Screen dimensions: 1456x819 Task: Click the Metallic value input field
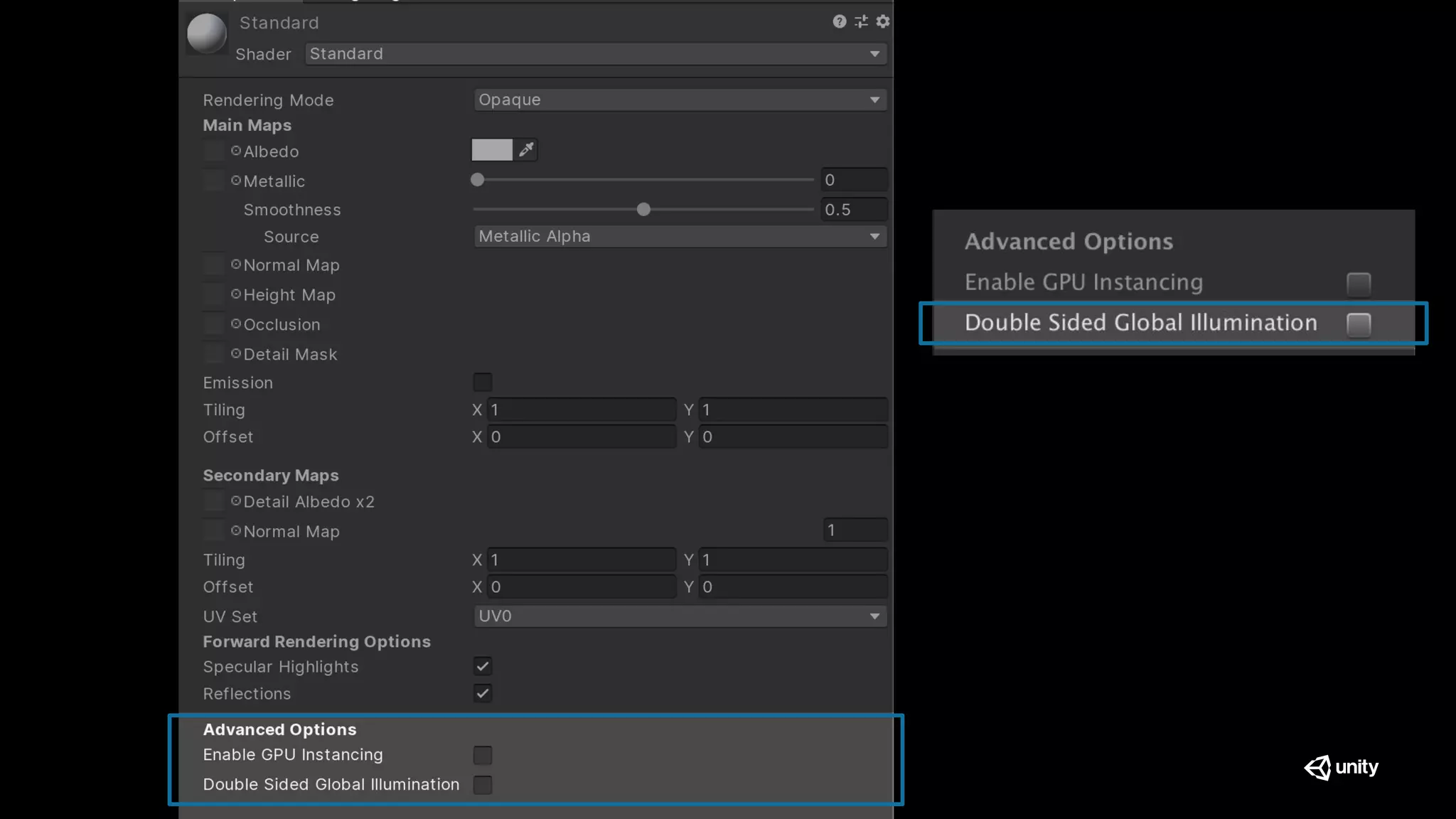click(x=854, y=180)
